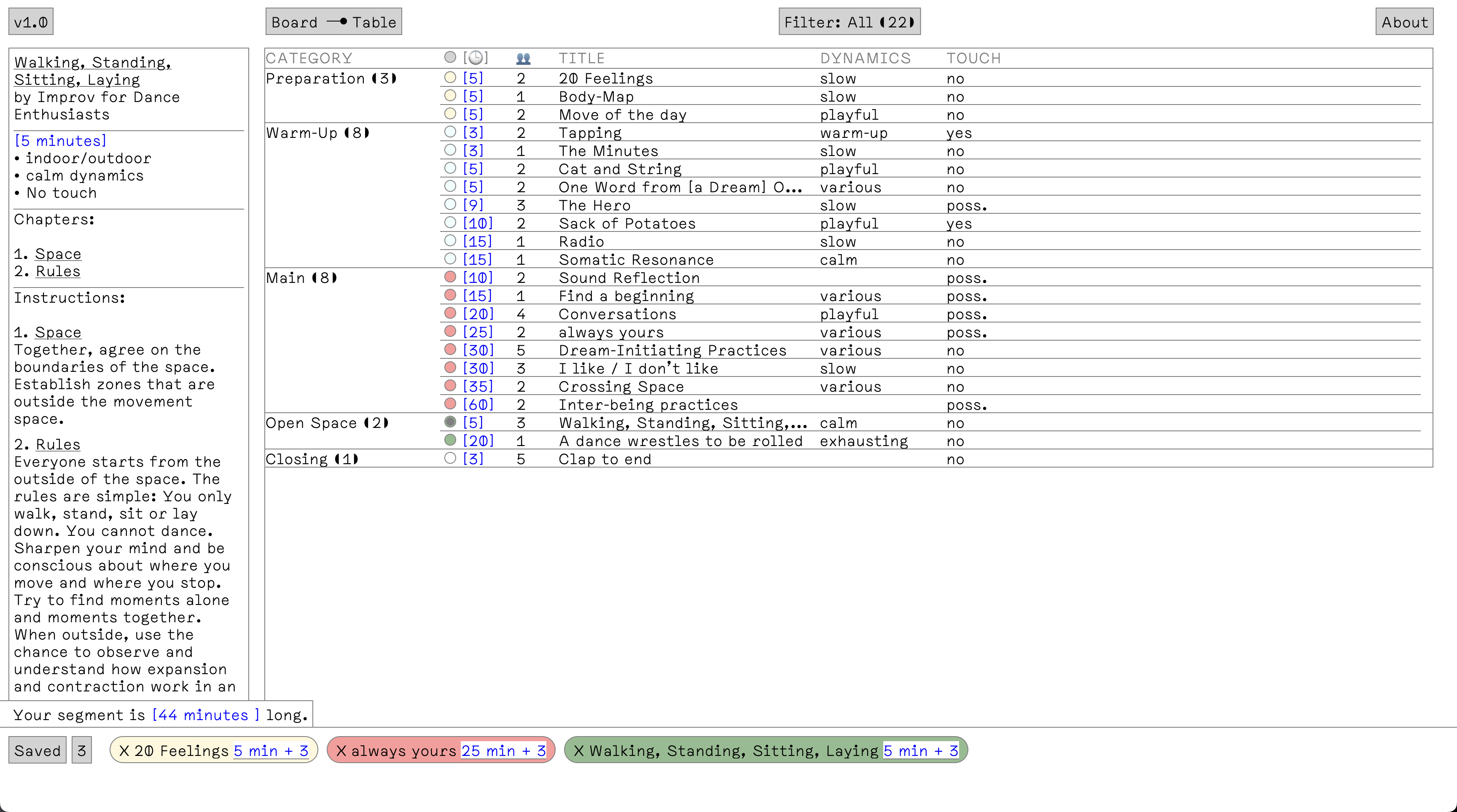Click the Saved button
Viewport: 1457px width, 812px height.
[38, 751]
